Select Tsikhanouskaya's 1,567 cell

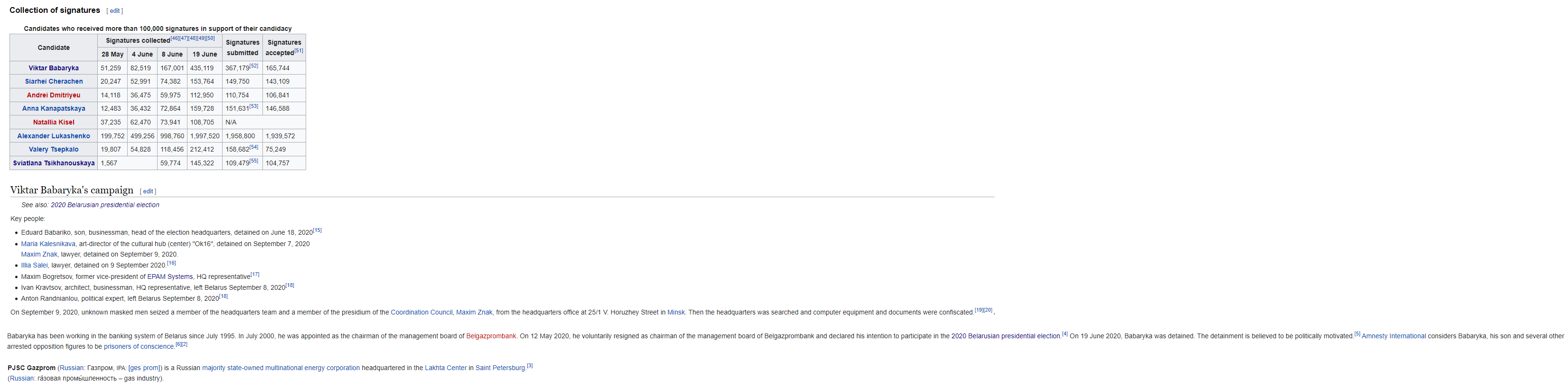pos(128,163)
